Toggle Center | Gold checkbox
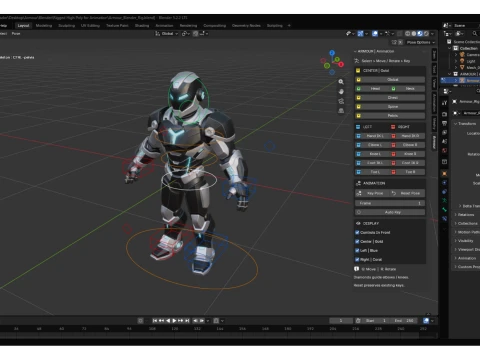Screen dimensions: 480x360 click(x=357, y=241)
